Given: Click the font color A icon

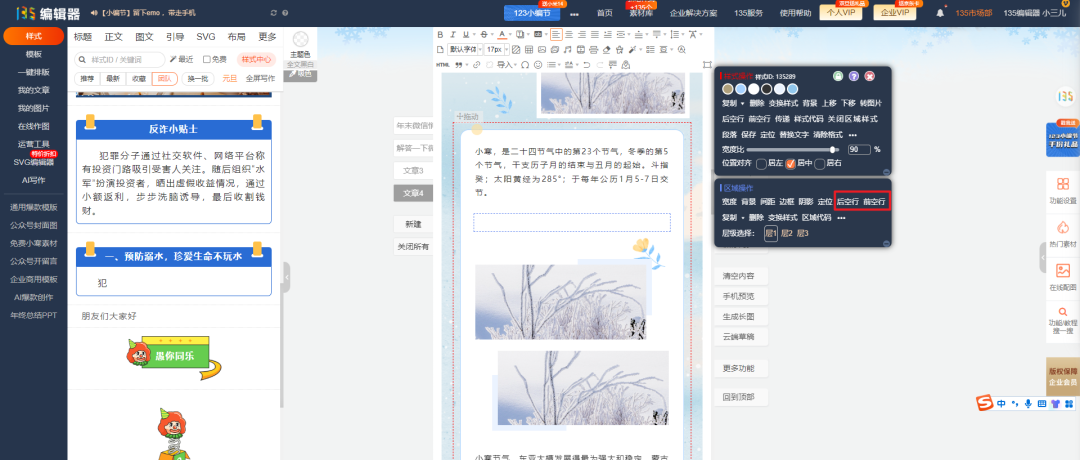Looking at the screenshot, I should click(502, 34).
